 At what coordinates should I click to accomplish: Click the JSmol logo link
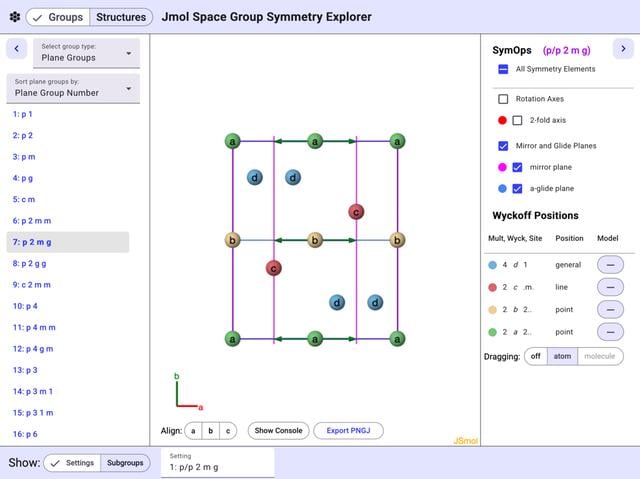(465, 441)
